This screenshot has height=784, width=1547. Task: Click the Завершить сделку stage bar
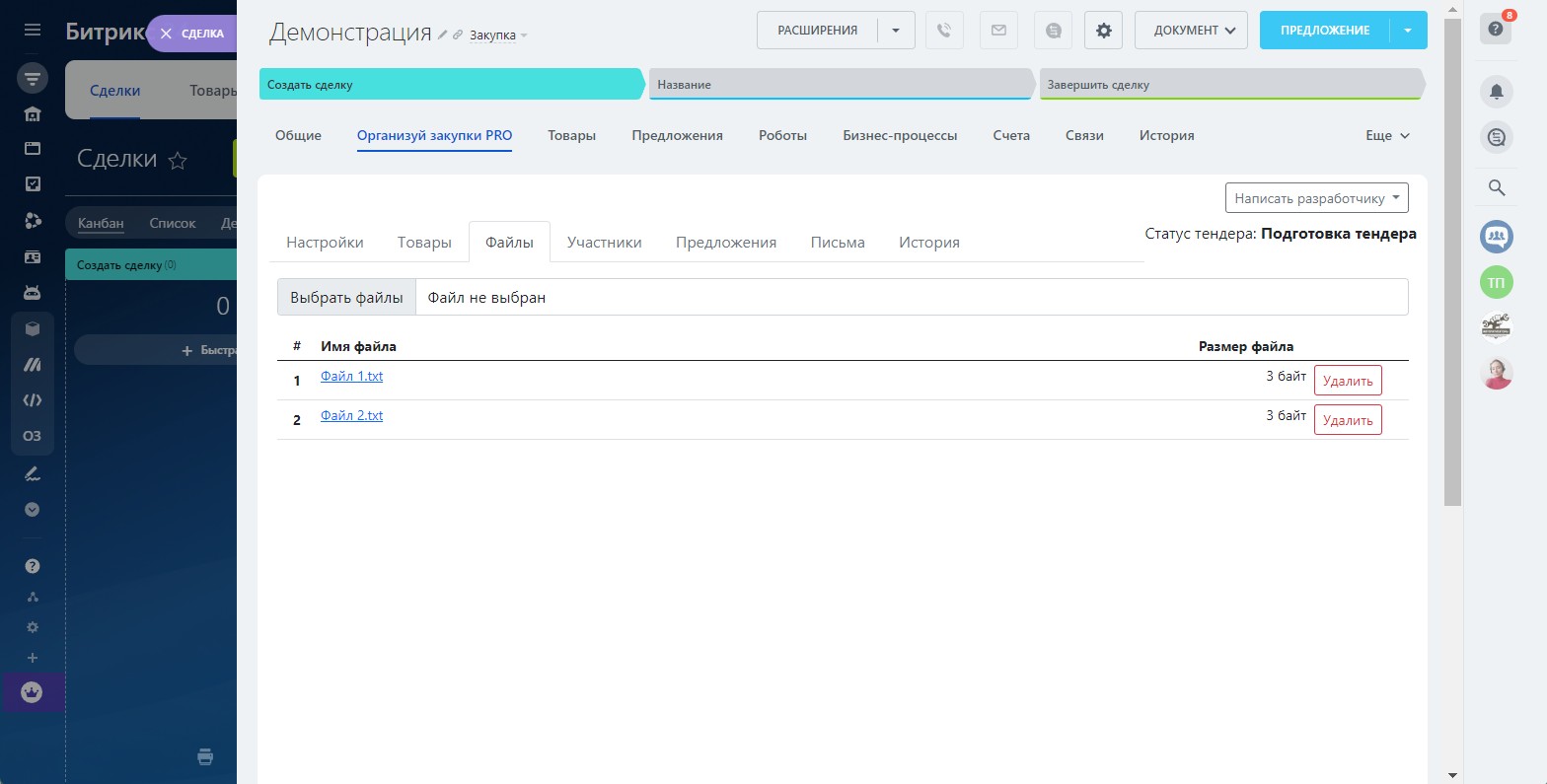click(1229, 85)
